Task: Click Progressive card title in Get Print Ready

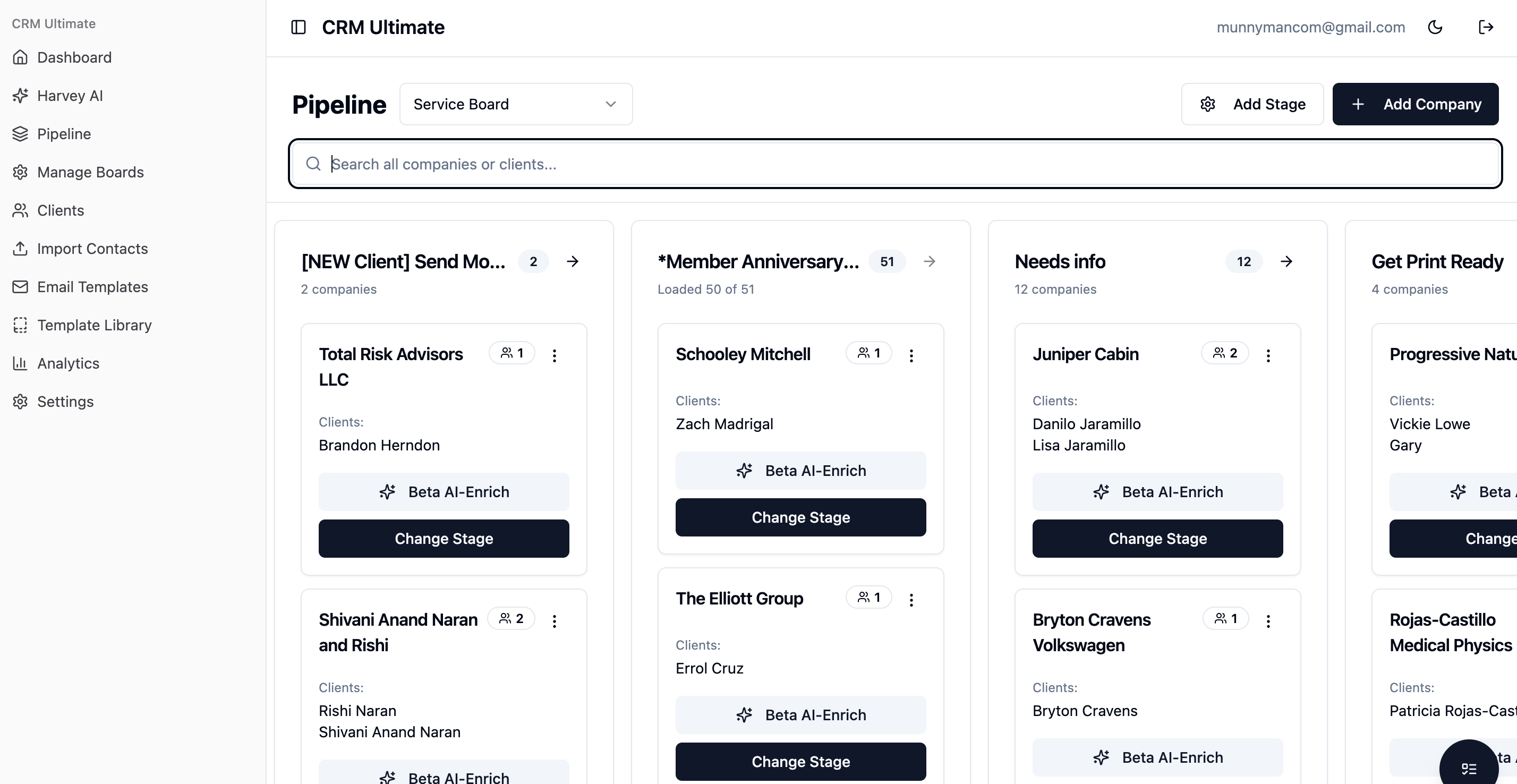Action: tap(1453, 354)
